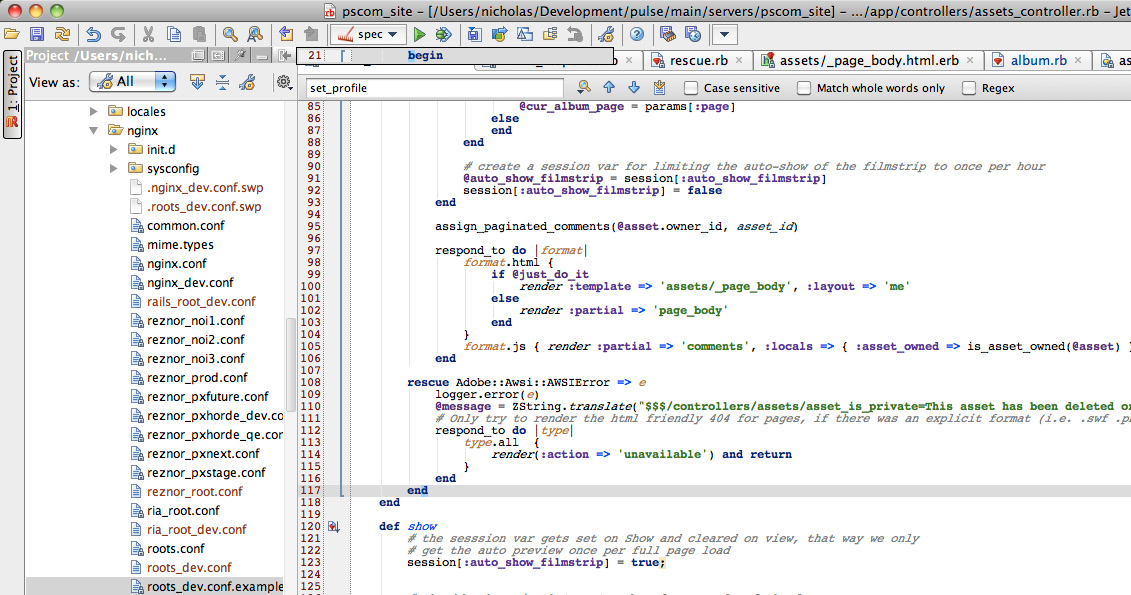The height and width of the screenshot is (595, 1131).
Task: Redo the last undone edit
Action: click(118, 34)
